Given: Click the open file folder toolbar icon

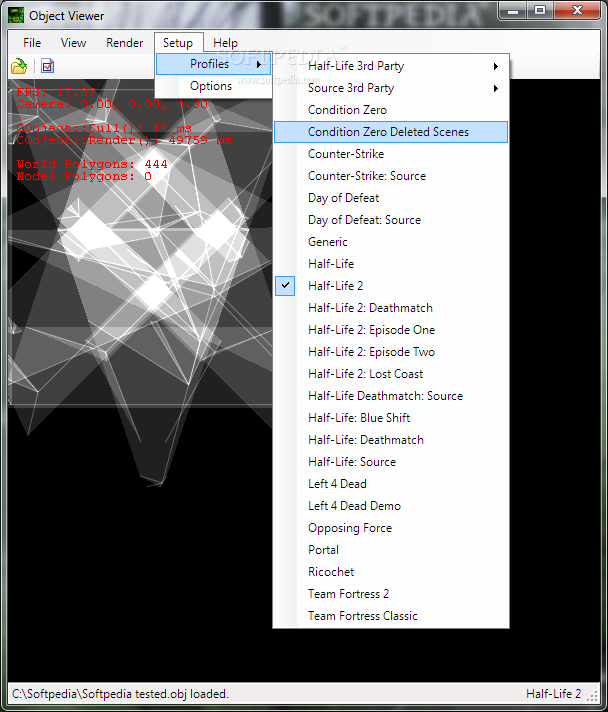Looking at the screenshot, I should (19, 66).
